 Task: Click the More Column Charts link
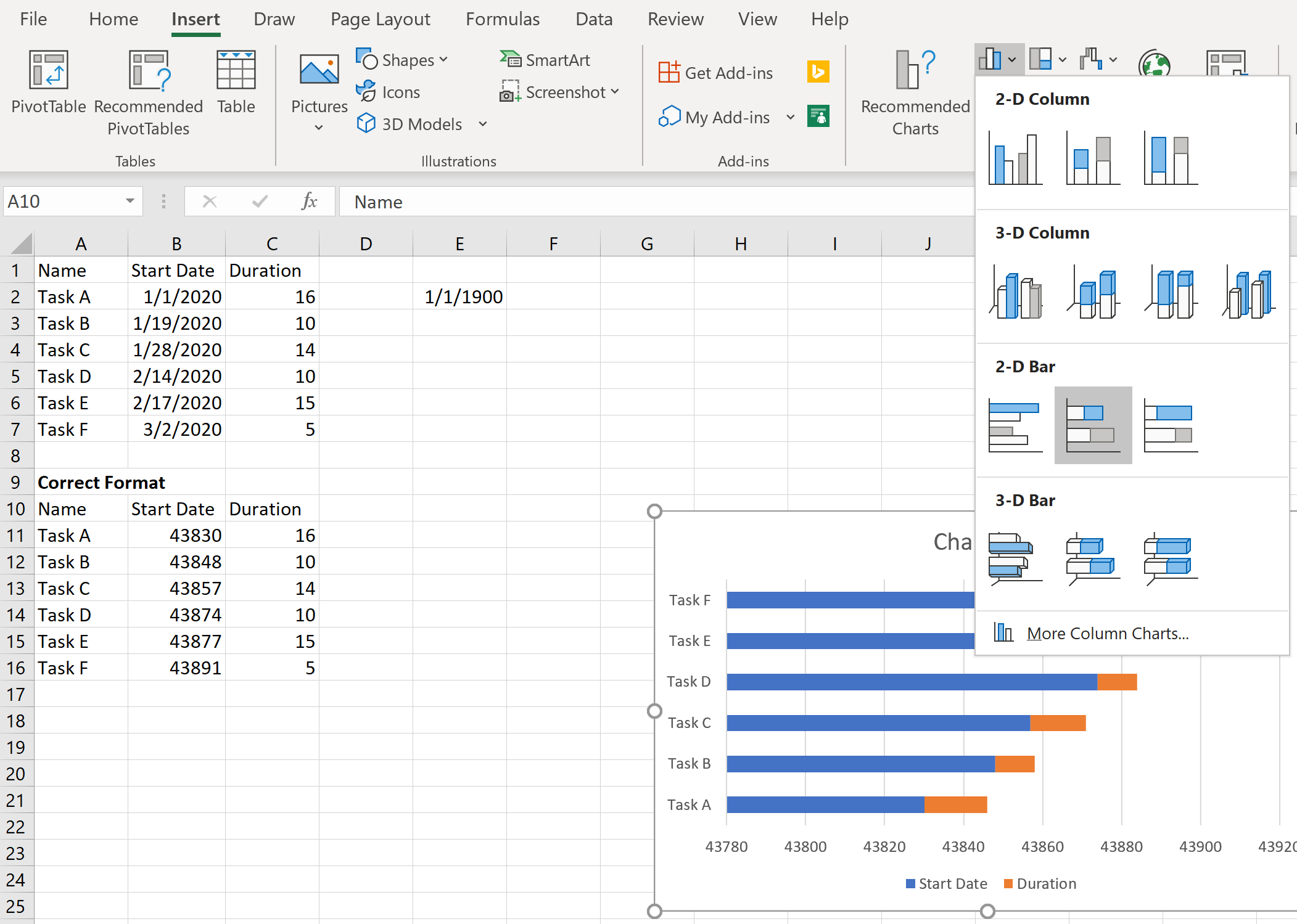click(x=1108, y=633)
